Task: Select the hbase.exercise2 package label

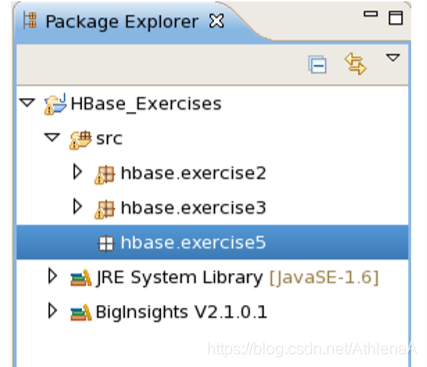Action: (x=193, y=173)
